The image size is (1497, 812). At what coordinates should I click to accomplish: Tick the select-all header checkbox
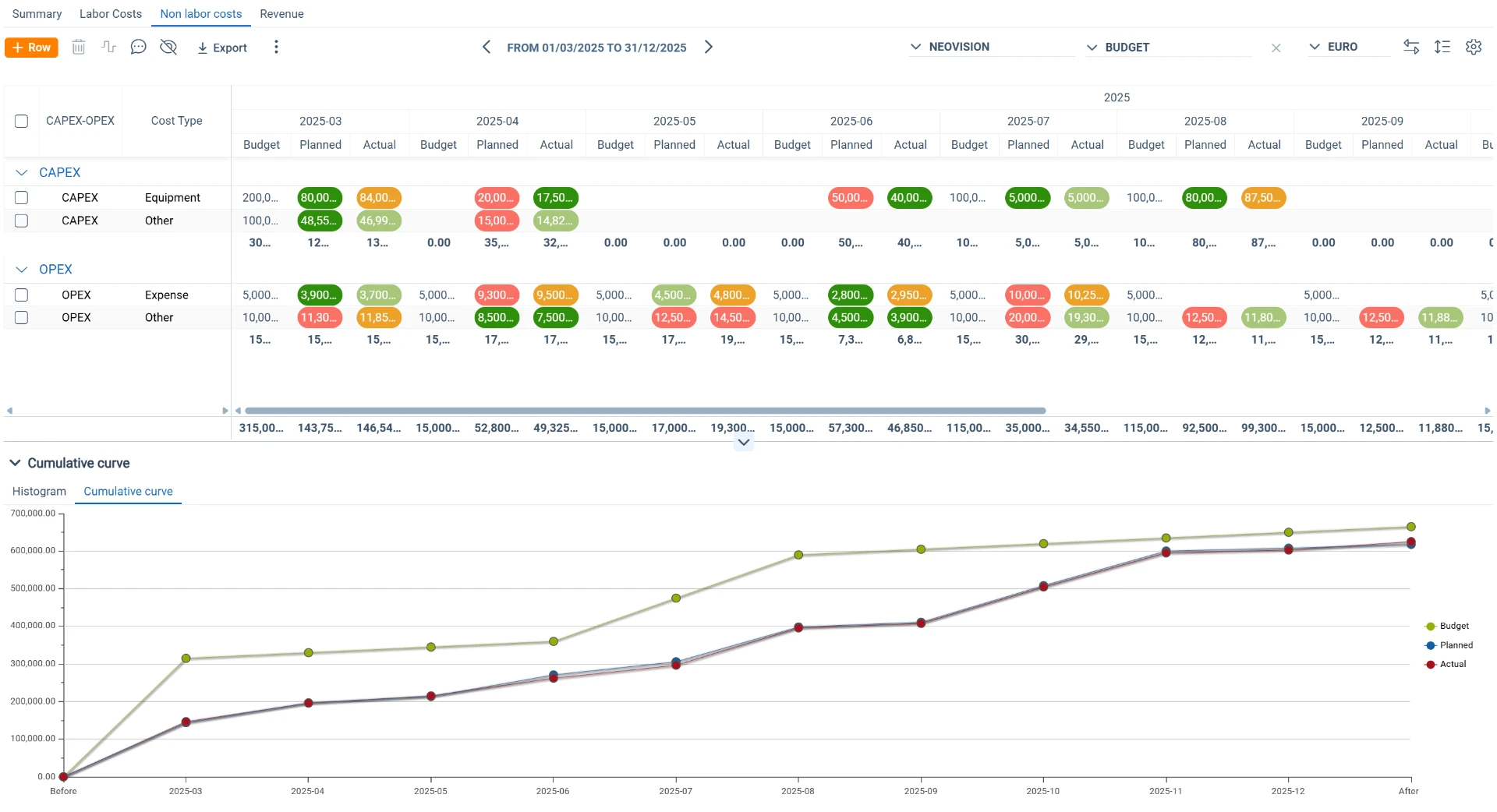tap(22, 121)
